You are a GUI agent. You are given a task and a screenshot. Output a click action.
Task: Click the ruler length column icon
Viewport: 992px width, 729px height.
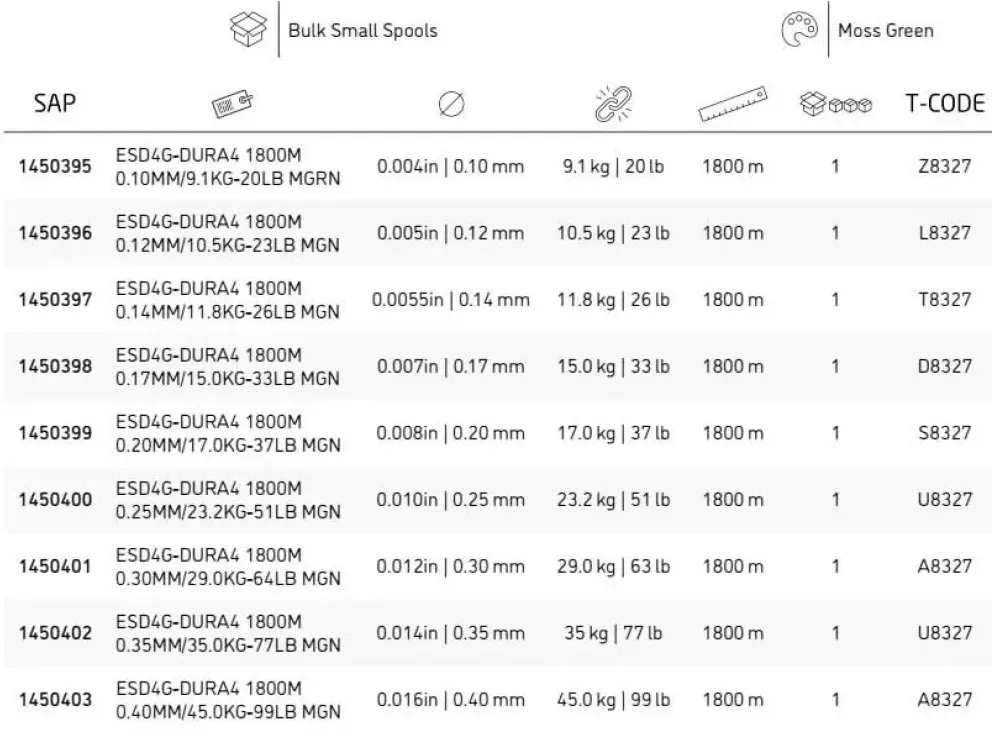733,104
